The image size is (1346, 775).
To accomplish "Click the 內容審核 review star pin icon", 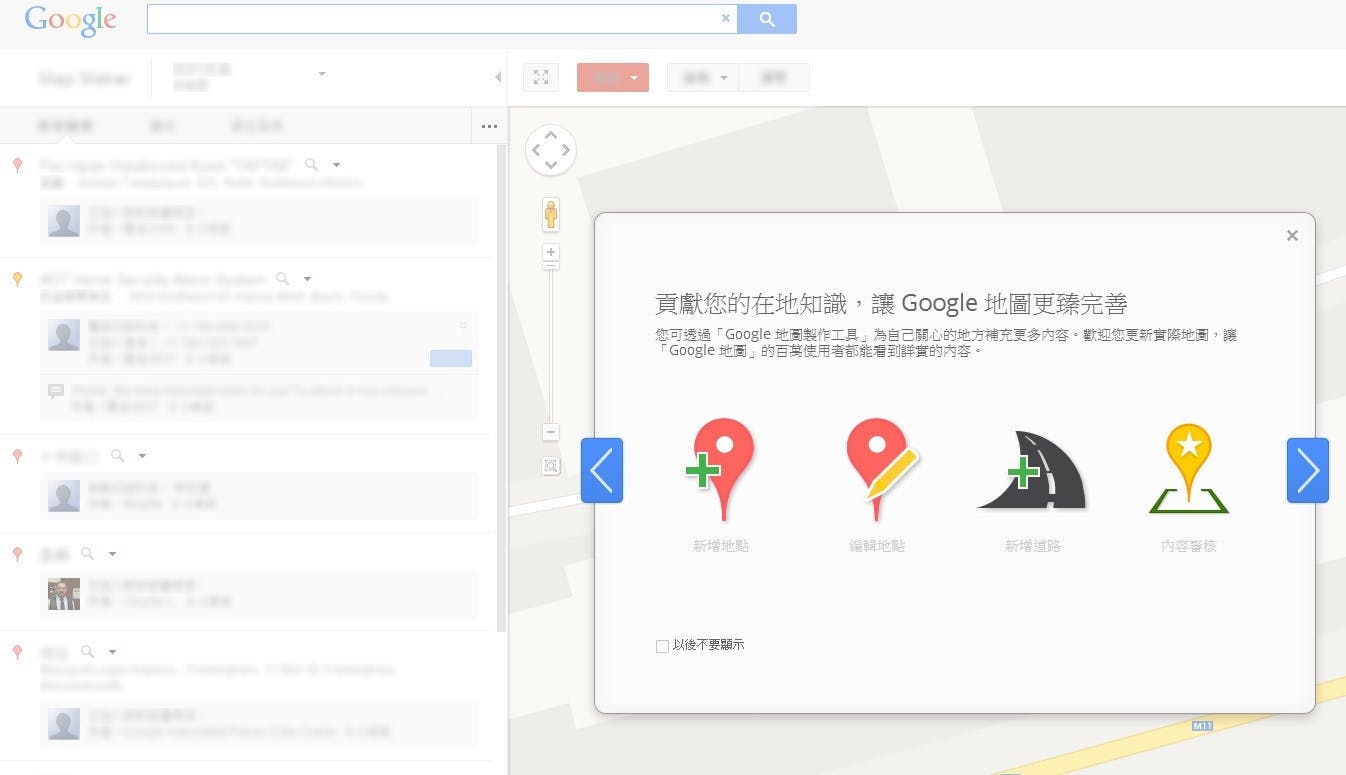I will coord(1188,468).
